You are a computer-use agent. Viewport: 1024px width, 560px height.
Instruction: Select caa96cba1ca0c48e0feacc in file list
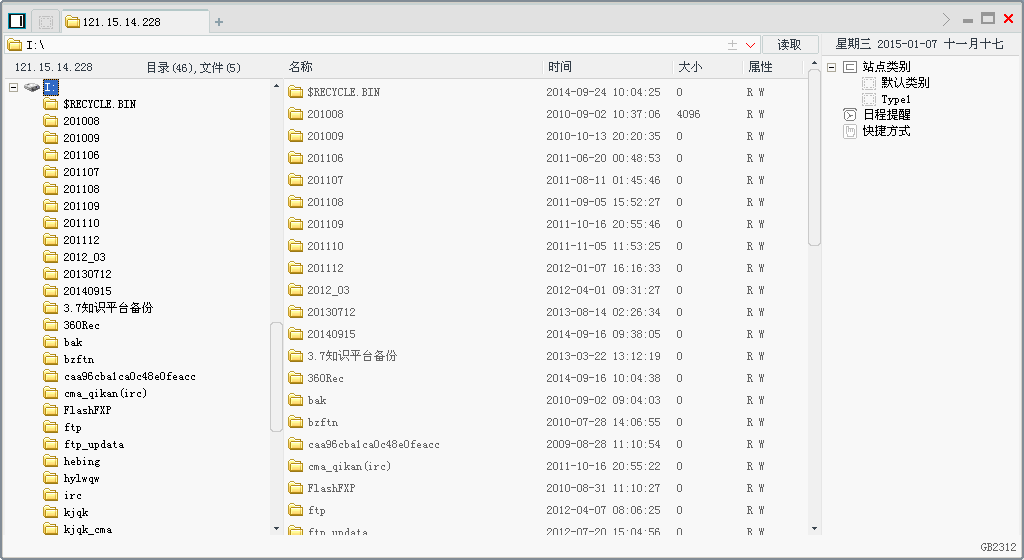click(374, 444)
